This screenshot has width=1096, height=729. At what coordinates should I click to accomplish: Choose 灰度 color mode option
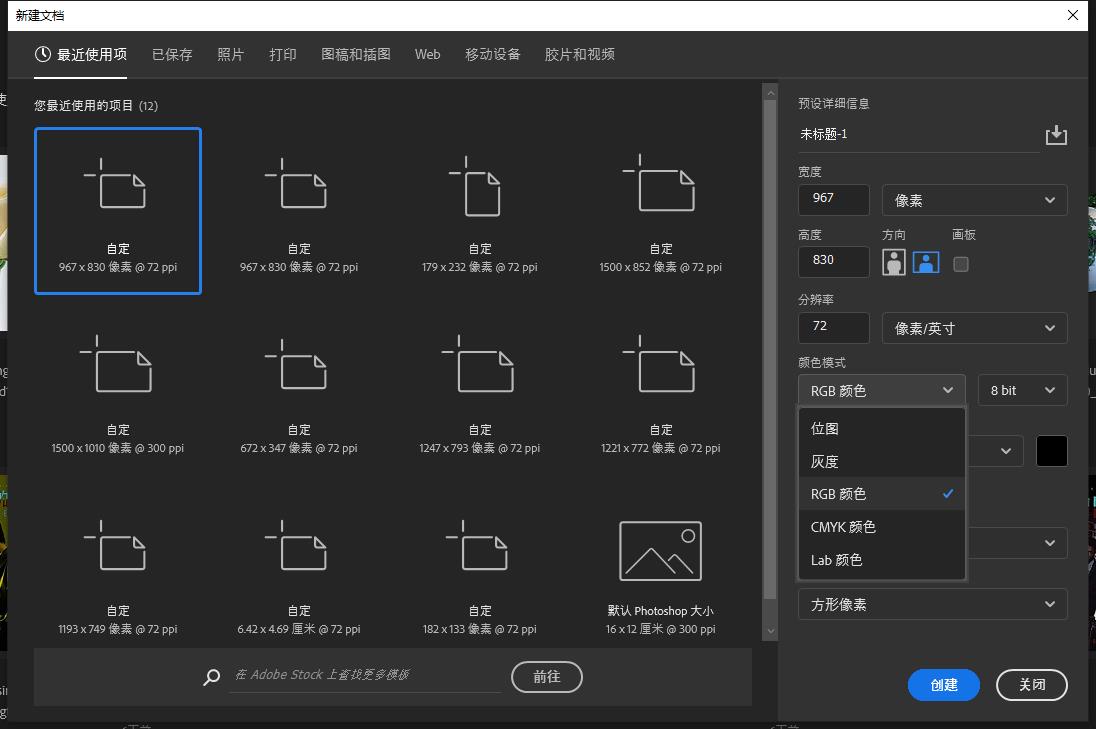coord(881,461)
